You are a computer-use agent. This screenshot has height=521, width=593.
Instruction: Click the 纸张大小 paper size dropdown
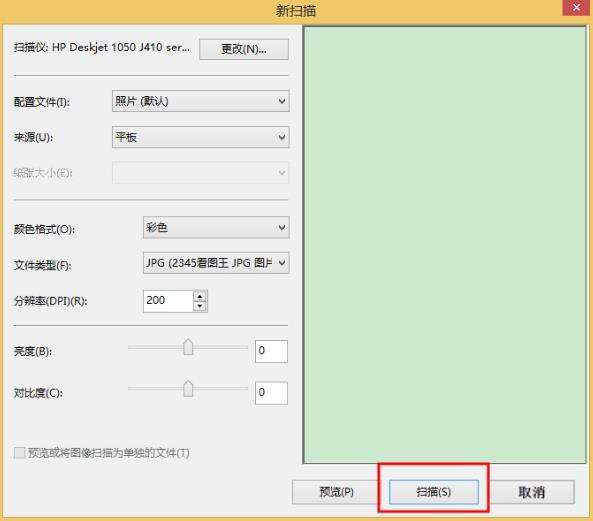point(201,173)
